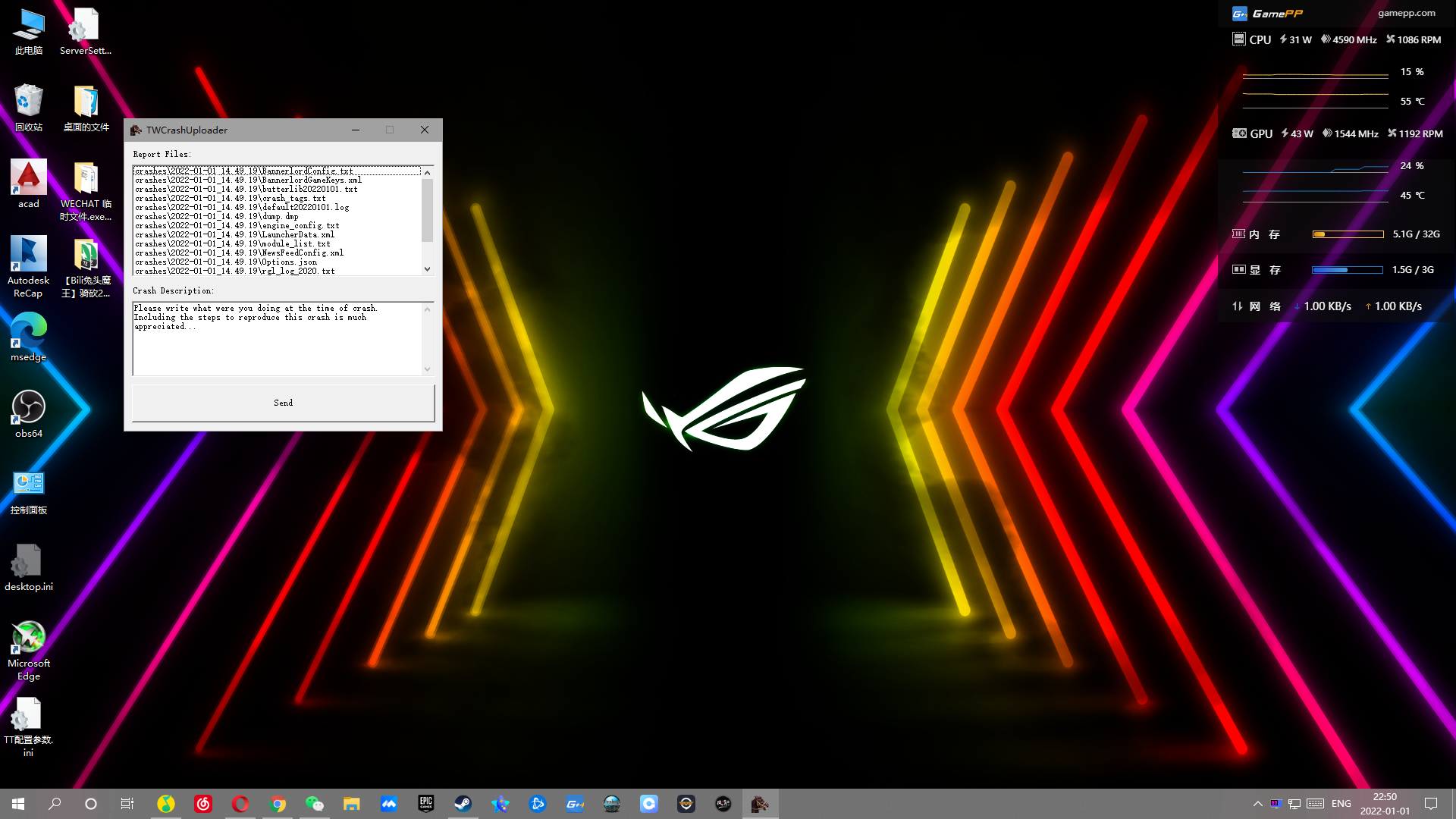Click the GamePP logo in overlay
This screenshot has width=1456, height=819.
pos(1267,13)
